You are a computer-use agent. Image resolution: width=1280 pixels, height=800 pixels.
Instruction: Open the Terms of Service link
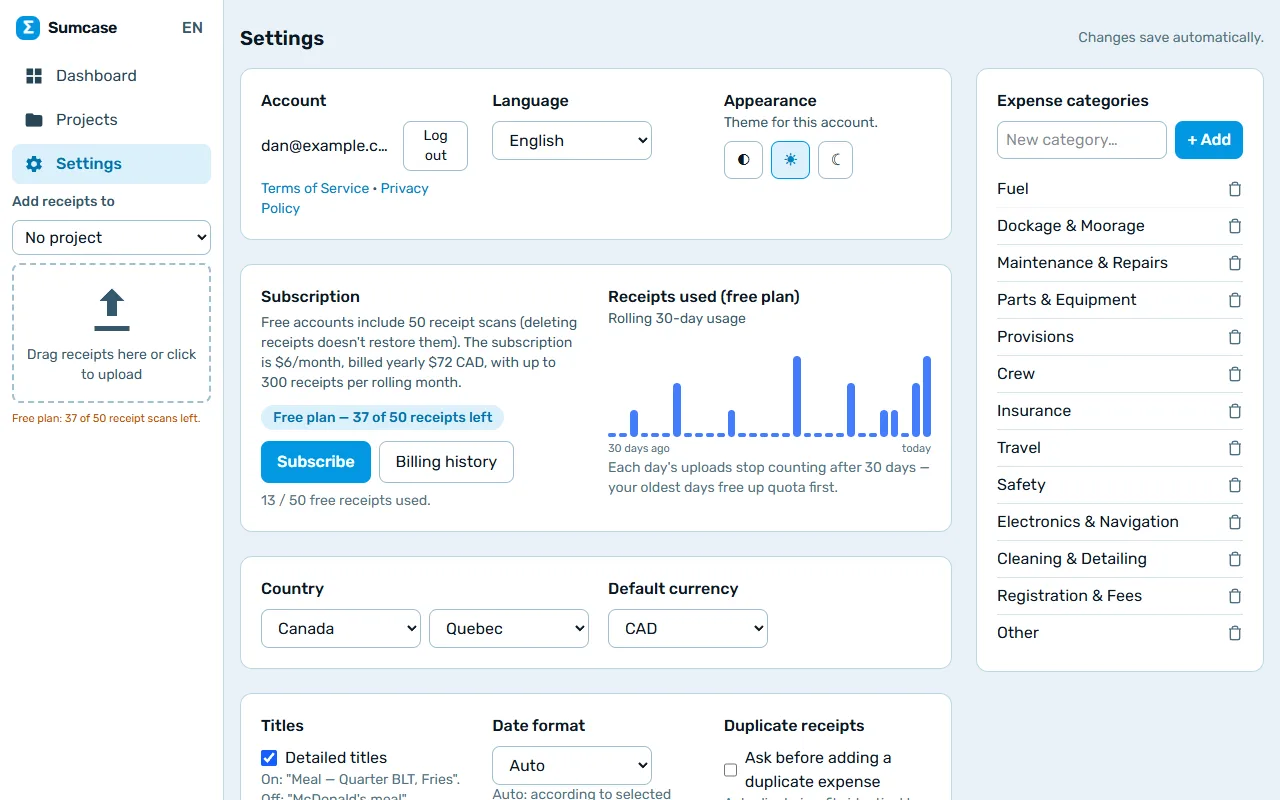pos(315,188)
